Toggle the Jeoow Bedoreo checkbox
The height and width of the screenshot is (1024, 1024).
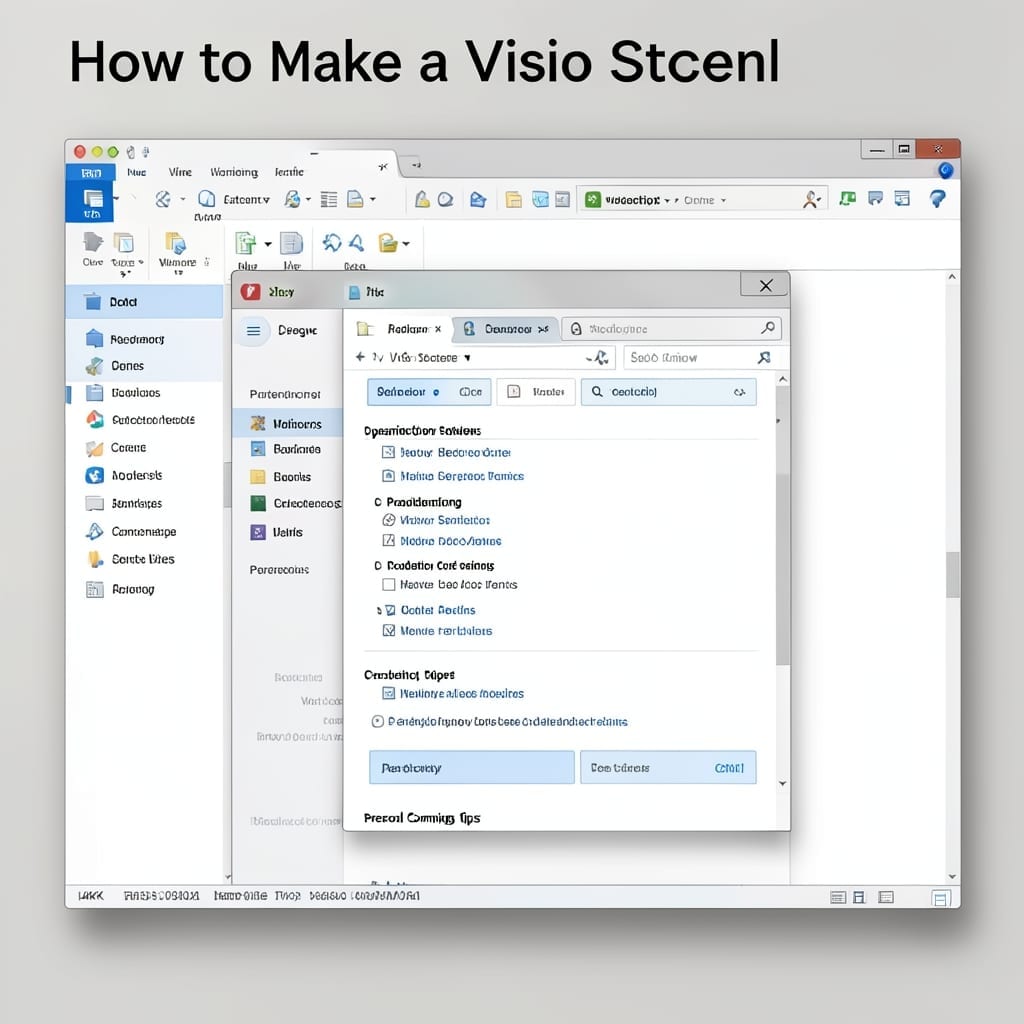pyautogui.click(x=388, y=452)
